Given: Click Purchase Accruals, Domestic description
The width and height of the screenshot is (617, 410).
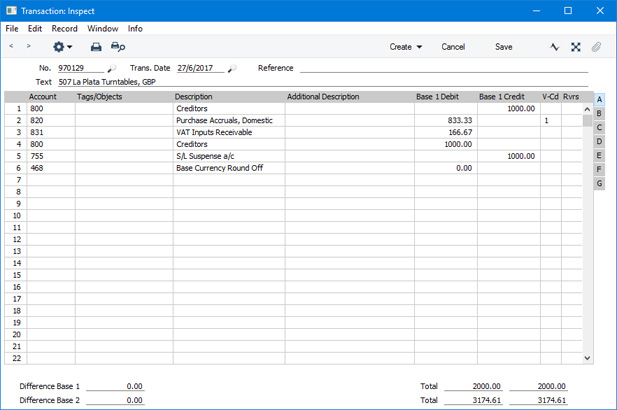Looking at the screenshot, I should pyautogui.click(x=224, y=120).
